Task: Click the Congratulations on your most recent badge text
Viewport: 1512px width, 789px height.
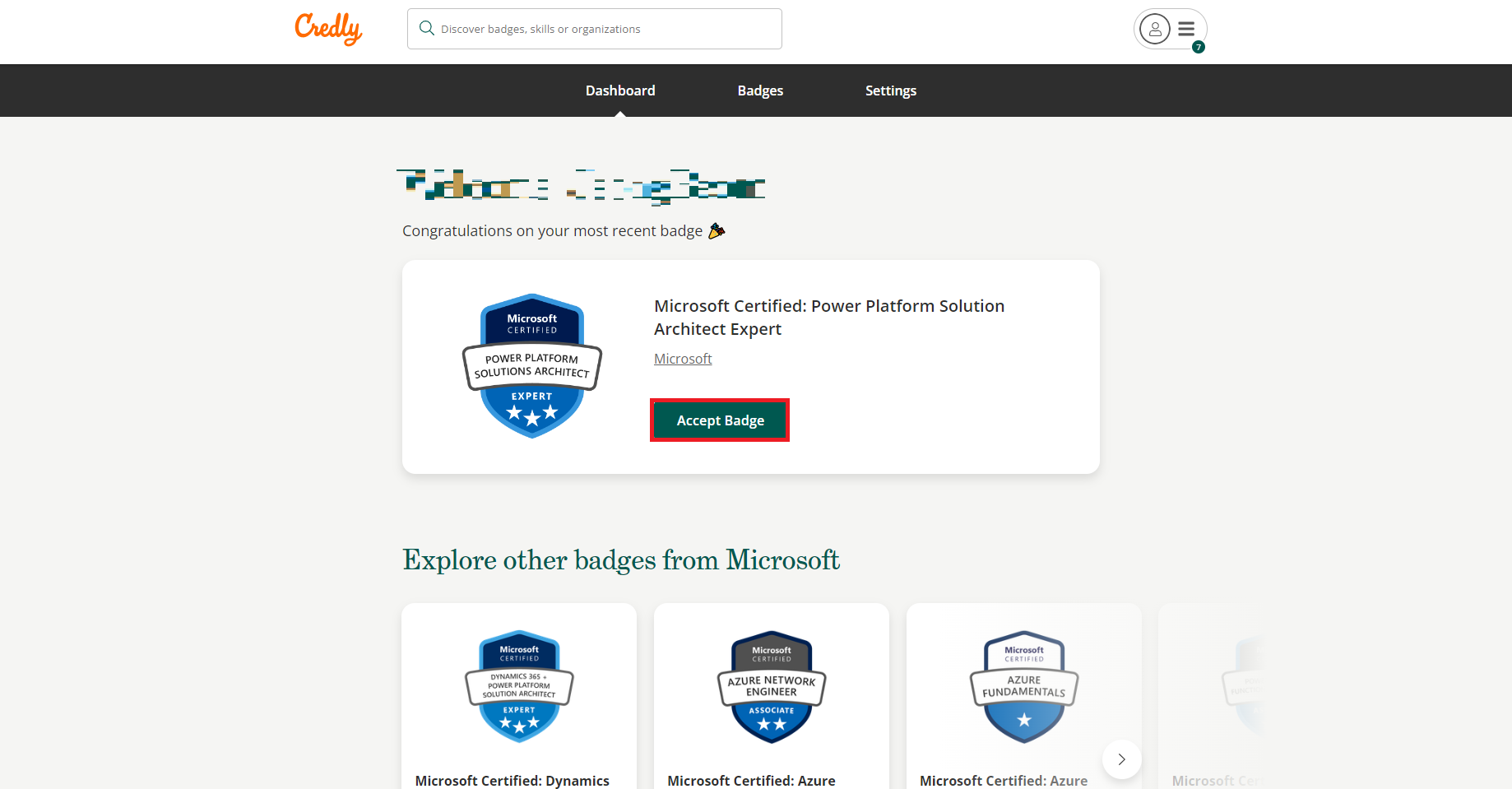Action: tap(552, 231)
